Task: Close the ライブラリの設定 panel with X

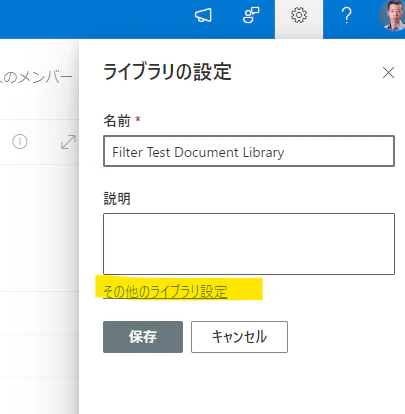Action: (x=388, y=73)
